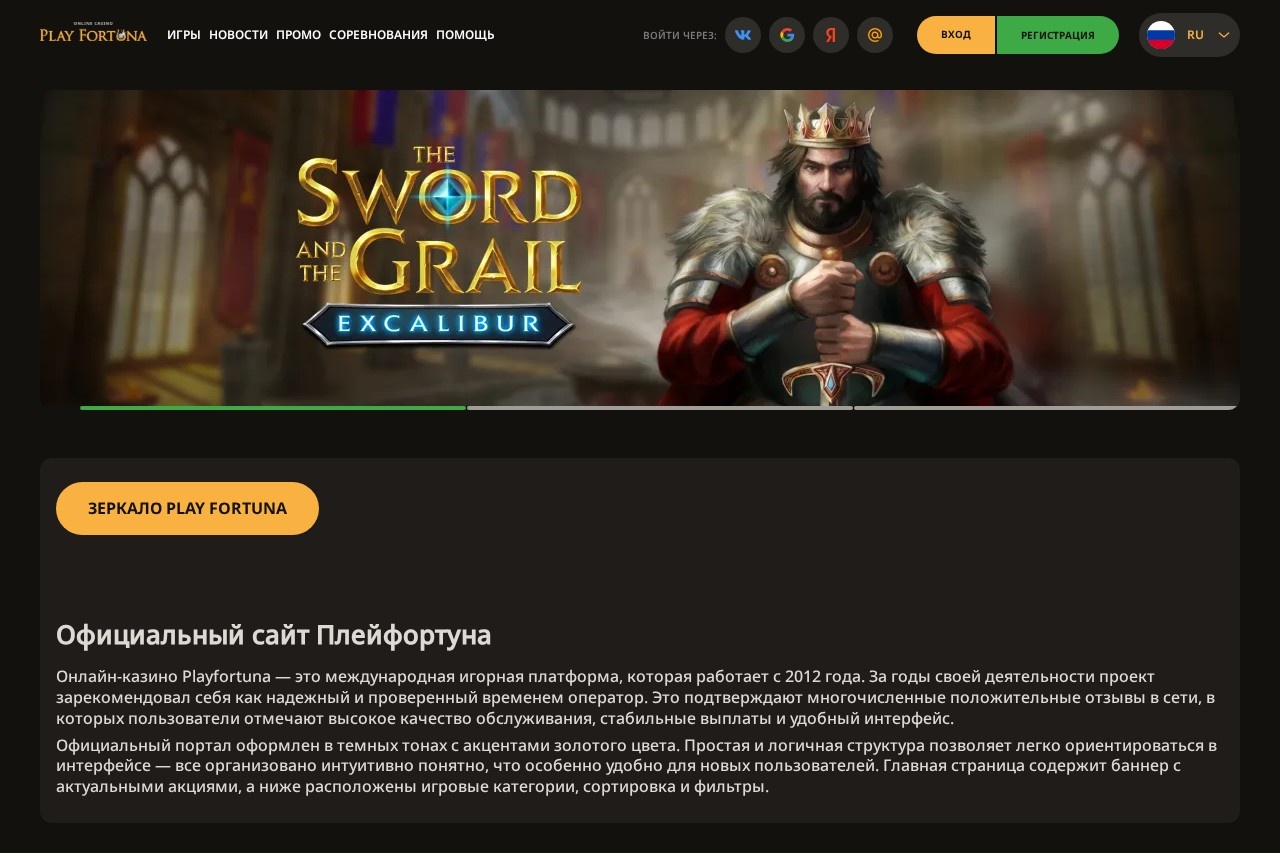This screenshot has height=853, width=1280.
Task: Sign in with the VK icon
Action: [743, 35]
